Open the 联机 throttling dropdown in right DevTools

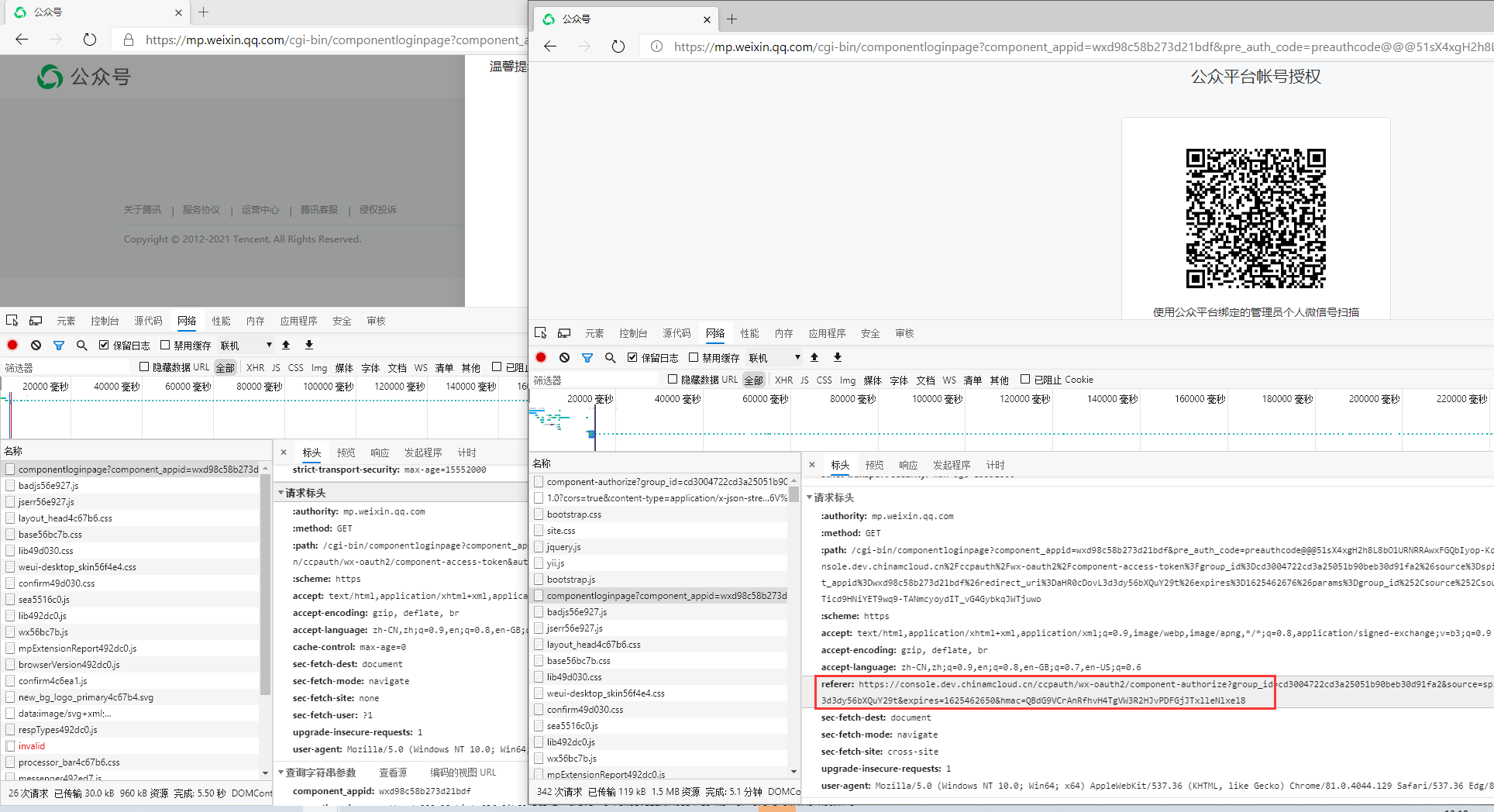(775, 357)
